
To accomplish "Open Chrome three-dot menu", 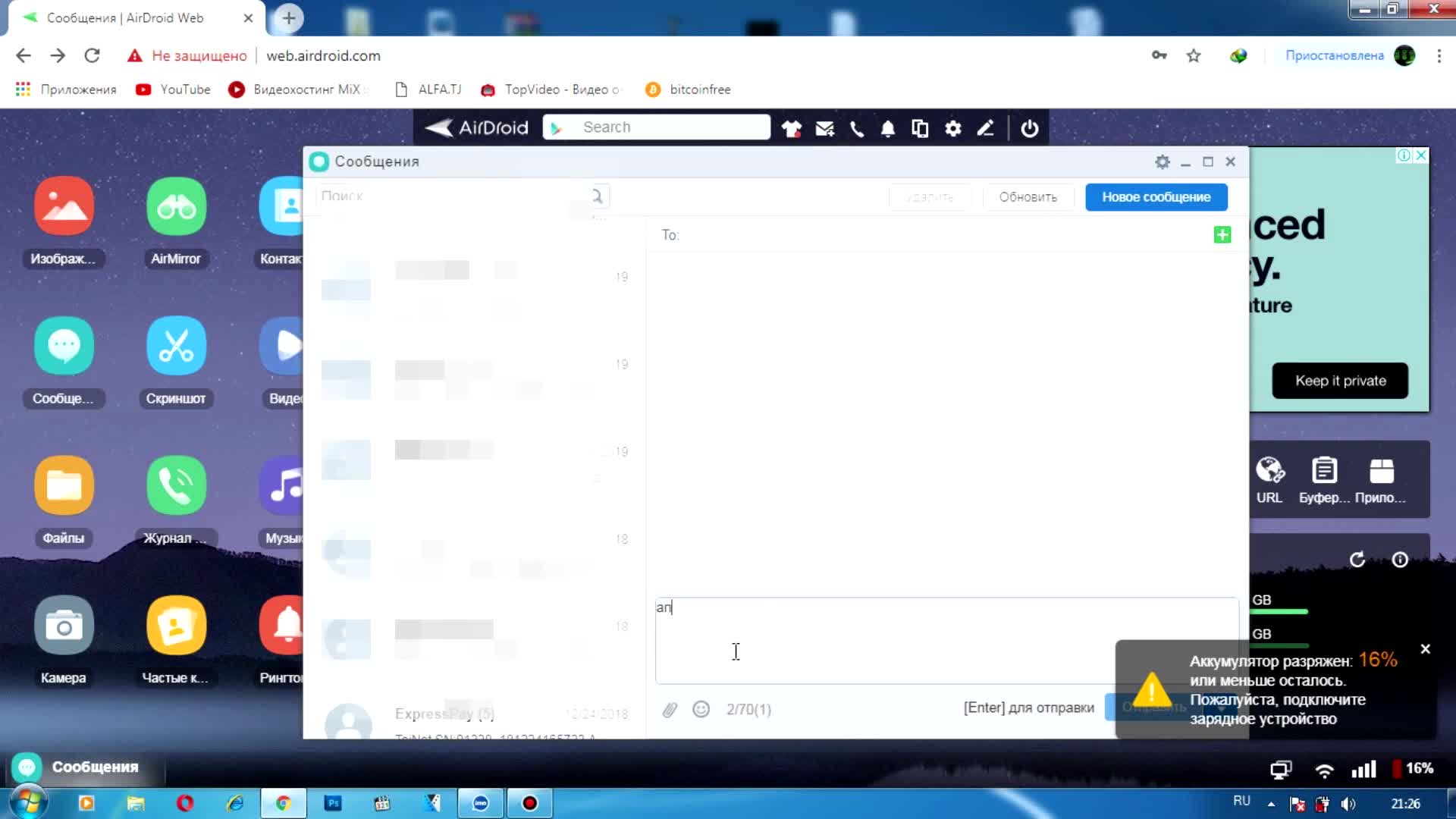I will pyautogui.click(x=1439, y=55).
